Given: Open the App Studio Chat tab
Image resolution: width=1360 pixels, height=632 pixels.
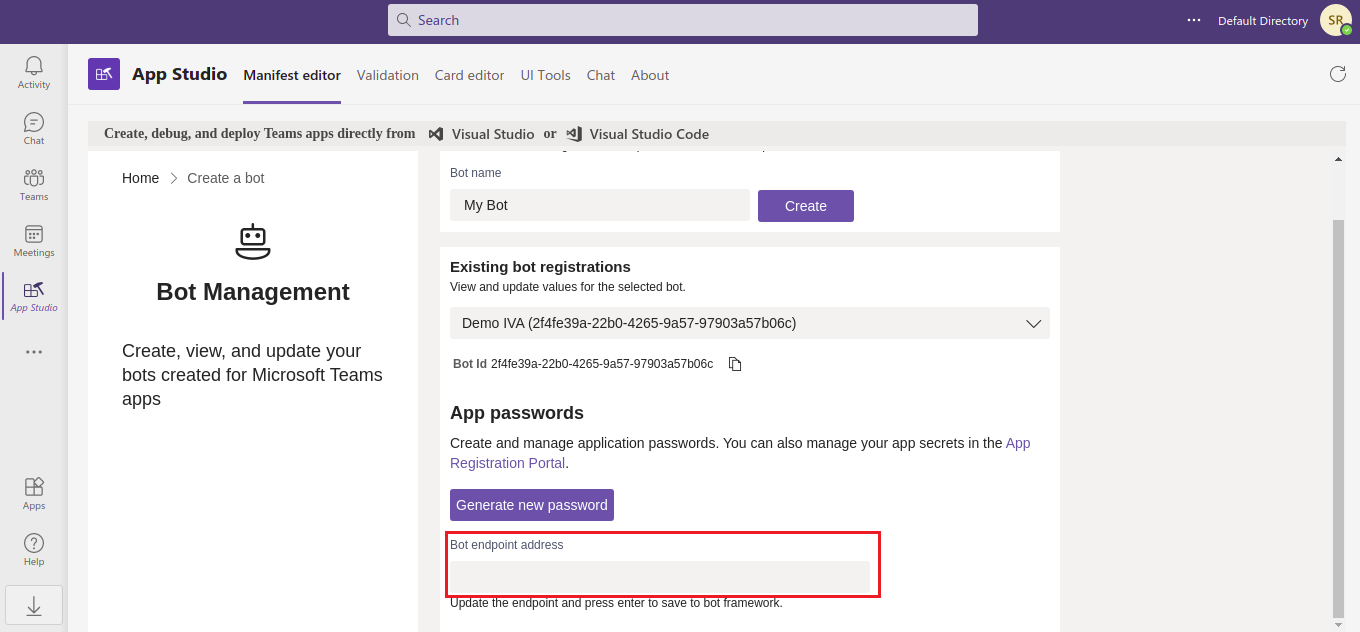Looking at the screenshot, I should 601,75.
